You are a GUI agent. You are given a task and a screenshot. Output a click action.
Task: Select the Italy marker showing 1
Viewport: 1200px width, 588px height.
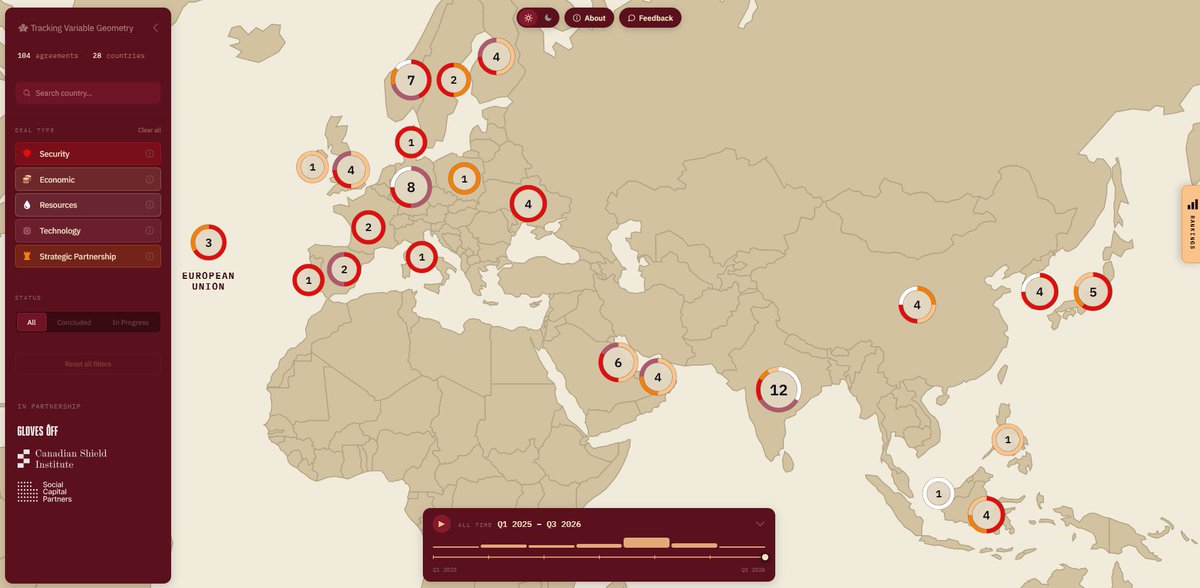(x=421, y=257)
